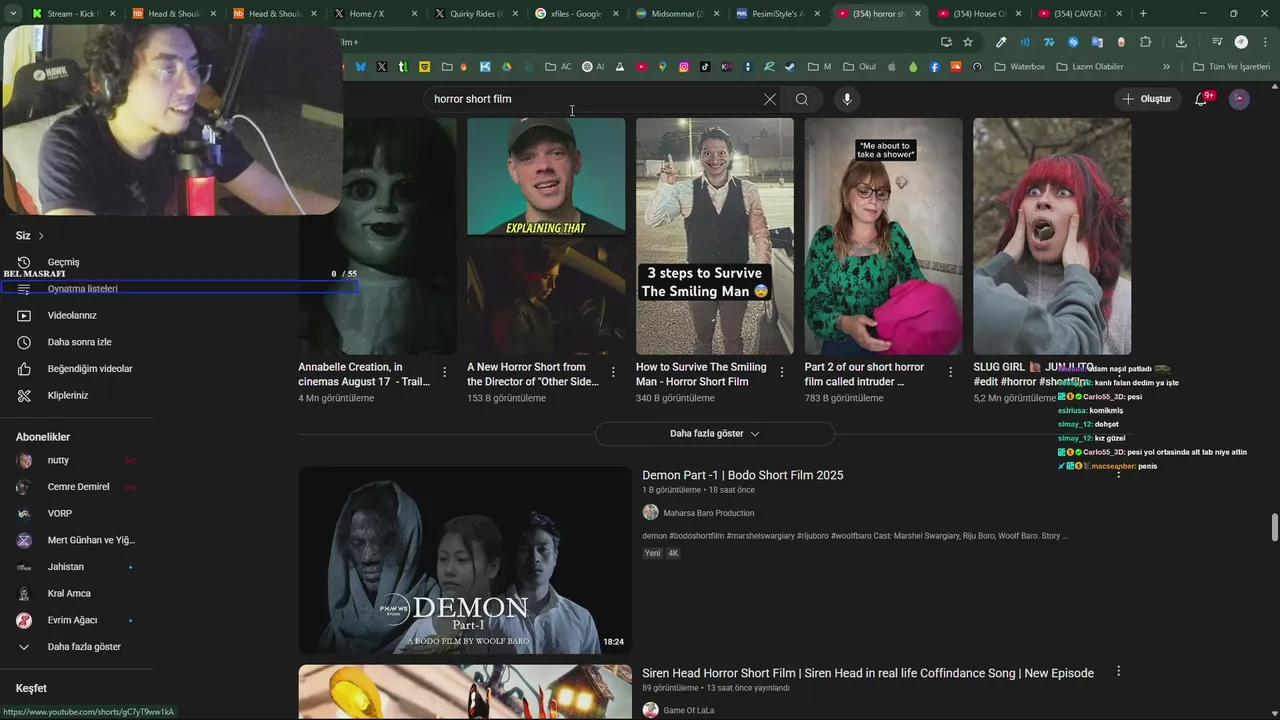Bookmark this page with the star icon
Image resolution: width=1280 pixels, height=720 pixels.
tap(968, 42)
